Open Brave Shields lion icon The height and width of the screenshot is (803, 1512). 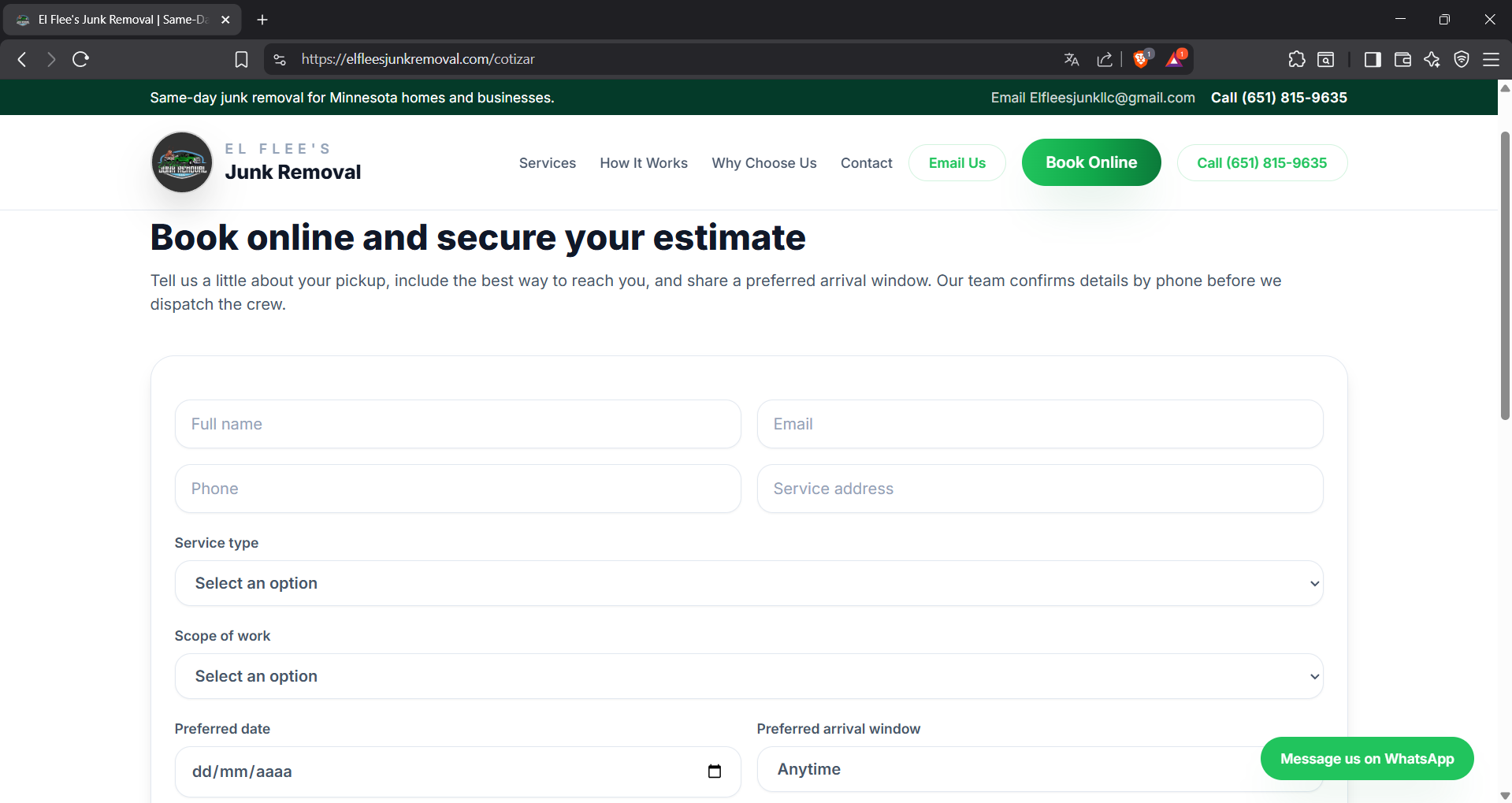point(1141,59)
